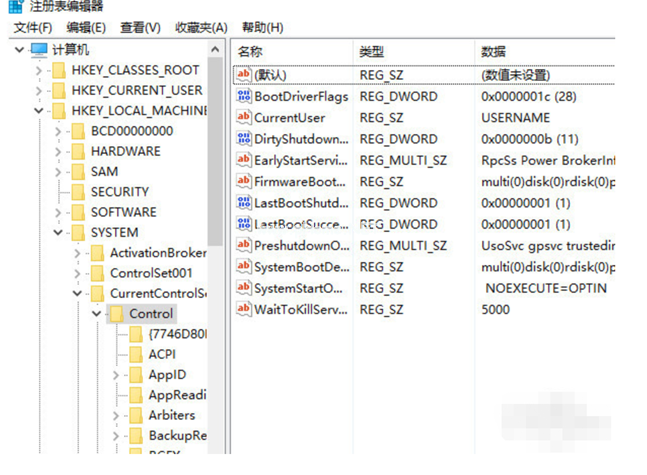Click the HKEY_CLASSES_ROOT folder icon
This screenshot has height=475, width=647.
coord(58,70)
